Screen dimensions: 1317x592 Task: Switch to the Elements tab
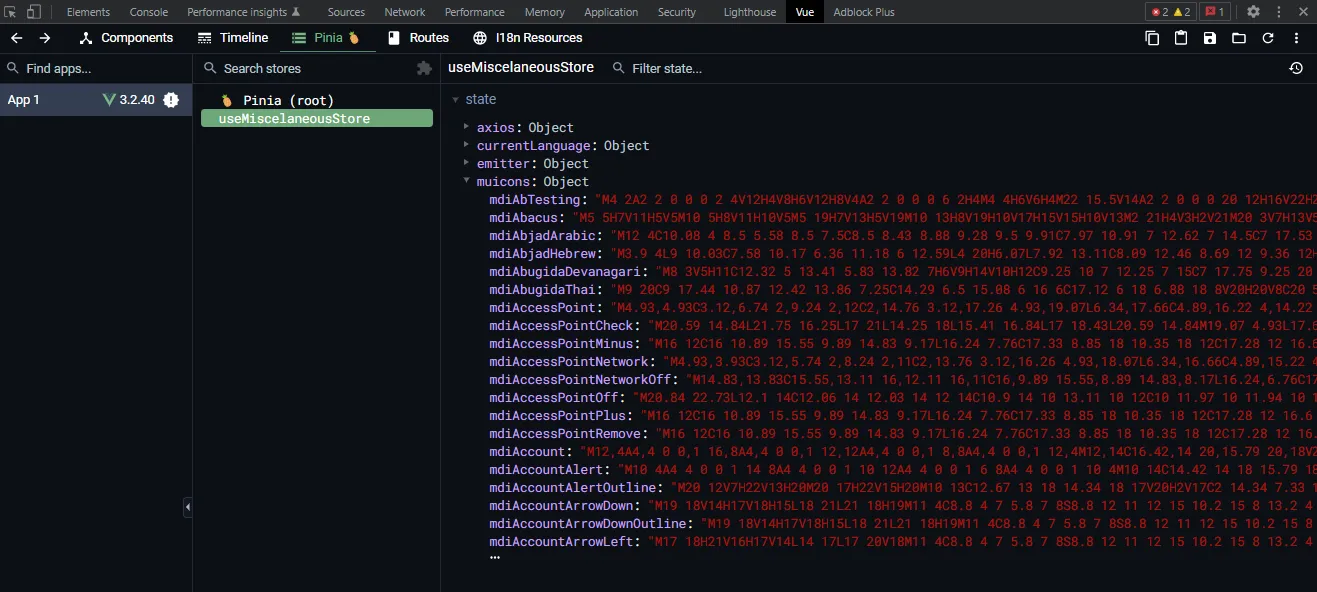click(x=88, y=12)
